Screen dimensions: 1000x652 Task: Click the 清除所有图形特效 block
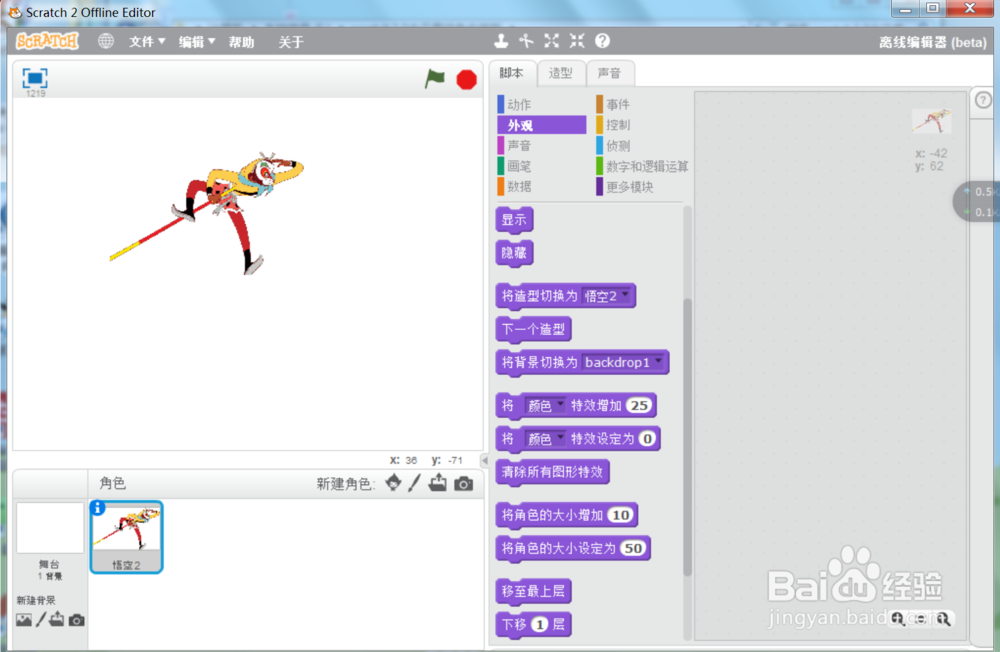coord(552,472)
